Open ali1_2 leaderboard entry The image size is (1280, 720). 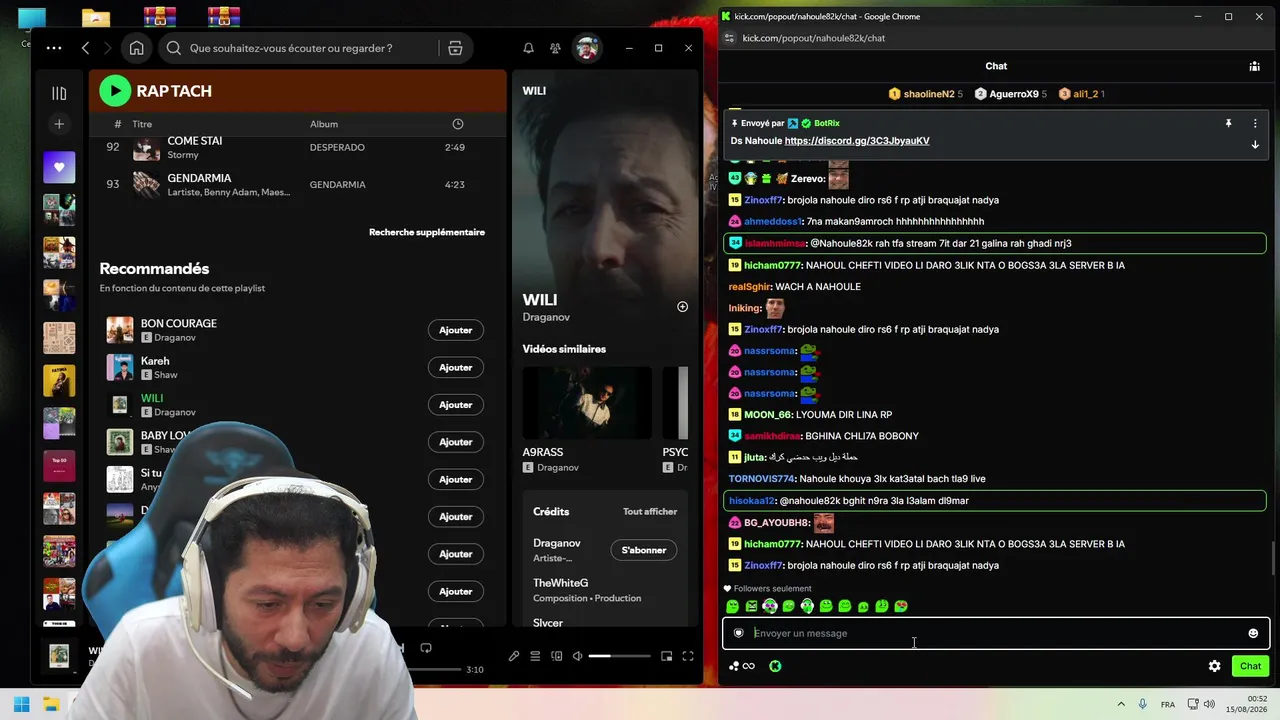pyautogui.click(x=1081, y=94)
